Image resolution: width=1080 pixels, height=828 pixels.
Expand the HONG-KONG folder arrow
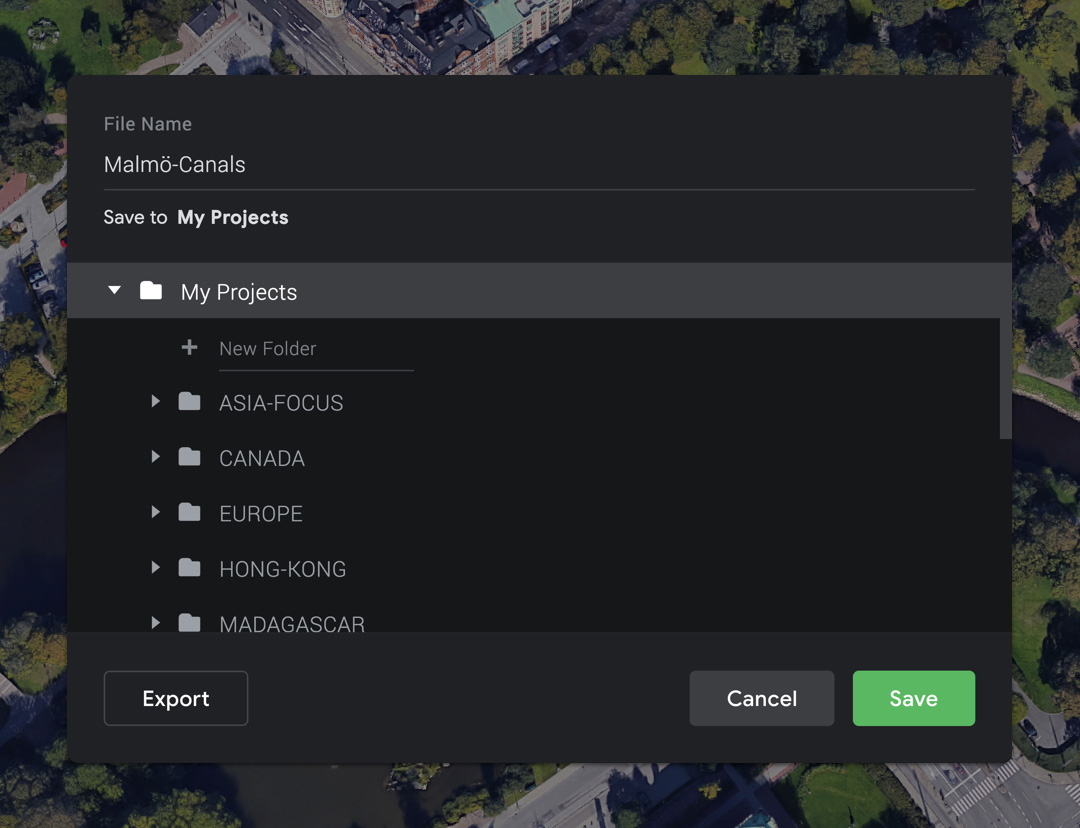(x=155, y=568)
